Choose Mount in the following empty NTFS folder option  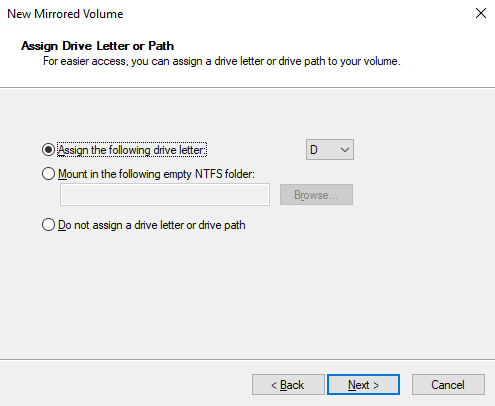48,174
